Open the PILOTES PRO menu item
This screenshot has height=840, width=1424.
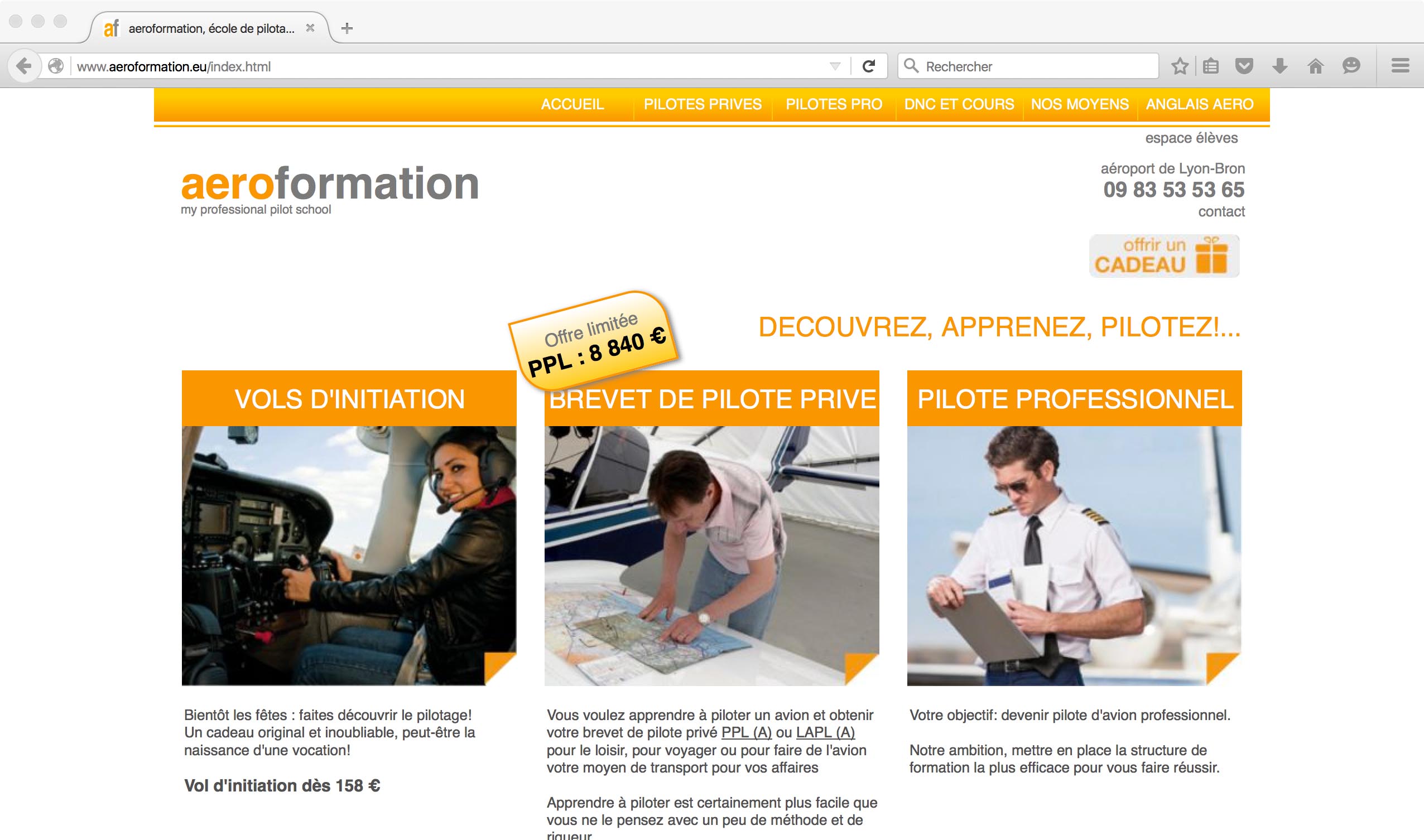[x=834, y=104]
